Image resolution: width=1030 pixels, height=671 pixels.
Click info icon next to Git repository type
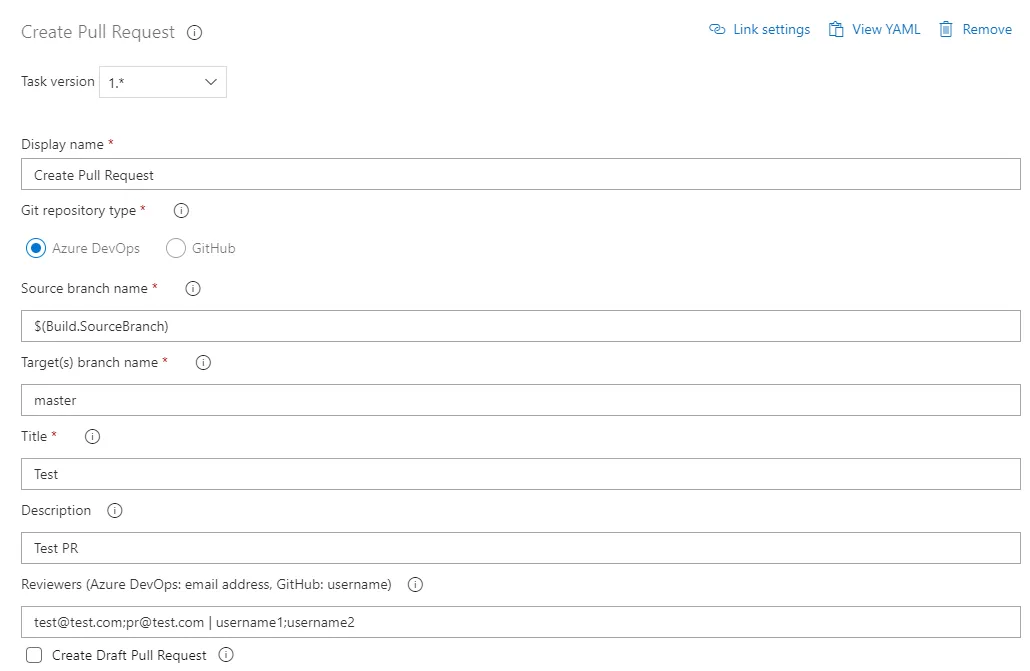[x=182, y=211]
